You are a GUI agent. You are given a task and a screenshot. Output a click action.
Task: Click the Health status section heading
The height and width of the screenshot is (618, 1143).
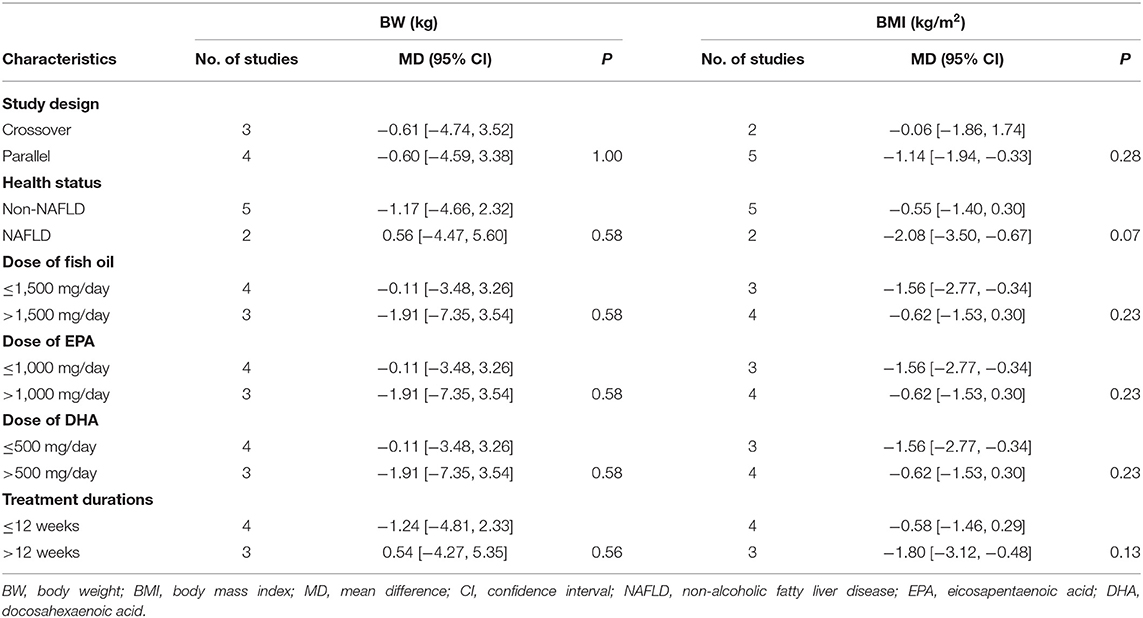(51, 183)
